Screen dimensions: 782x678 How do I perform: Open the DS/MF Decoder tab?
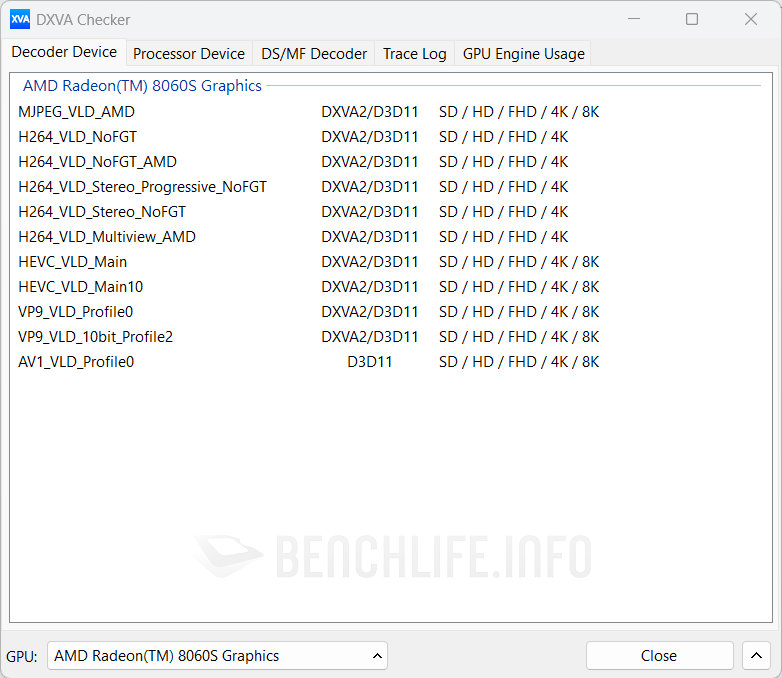314,54
